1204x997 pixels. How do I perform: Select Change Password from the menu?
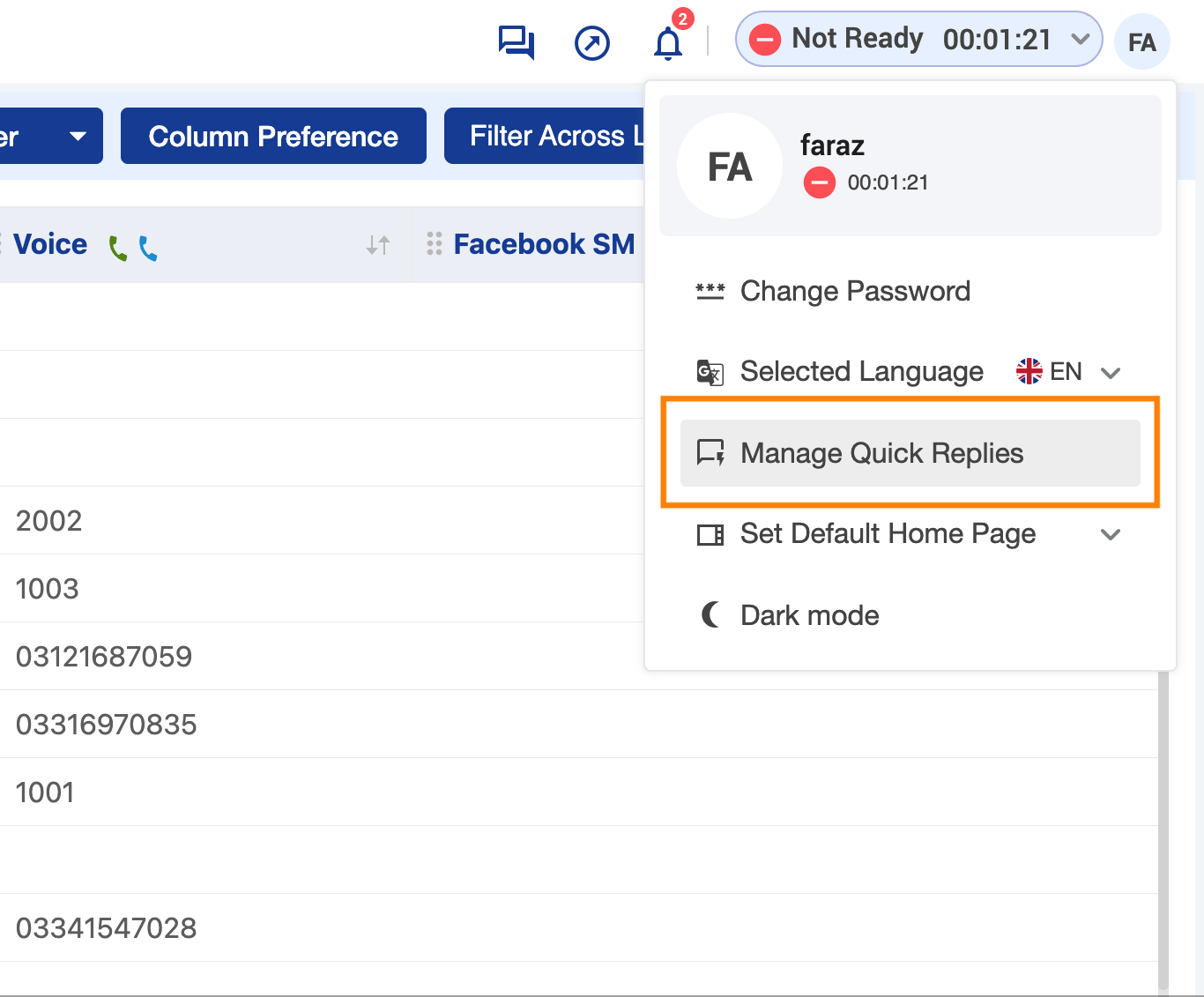tap(854, 291)
